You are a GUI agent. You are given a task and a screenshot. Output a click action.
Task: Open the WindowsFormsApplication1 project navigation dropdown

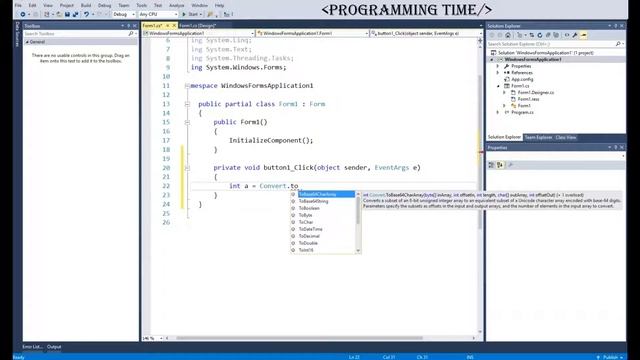click(x=199, y=33)
